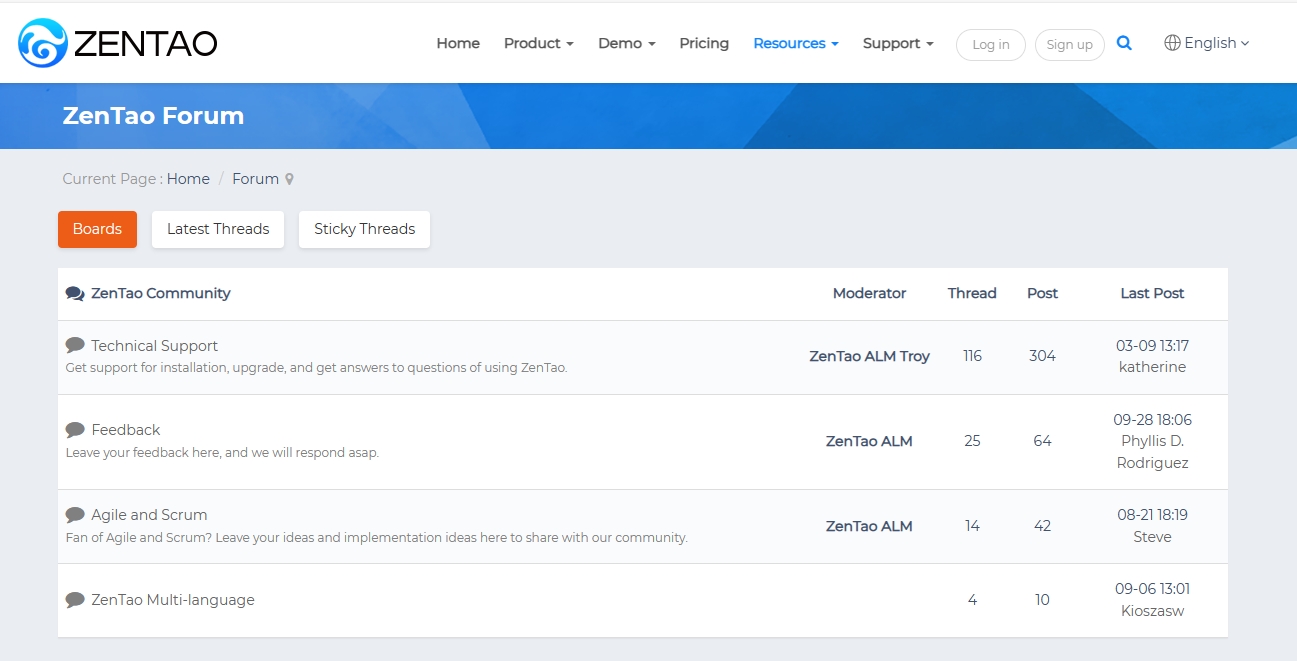Click the Technical Support speech bubble icon
Screen dimensions: 1297x661
pos(75,345)
